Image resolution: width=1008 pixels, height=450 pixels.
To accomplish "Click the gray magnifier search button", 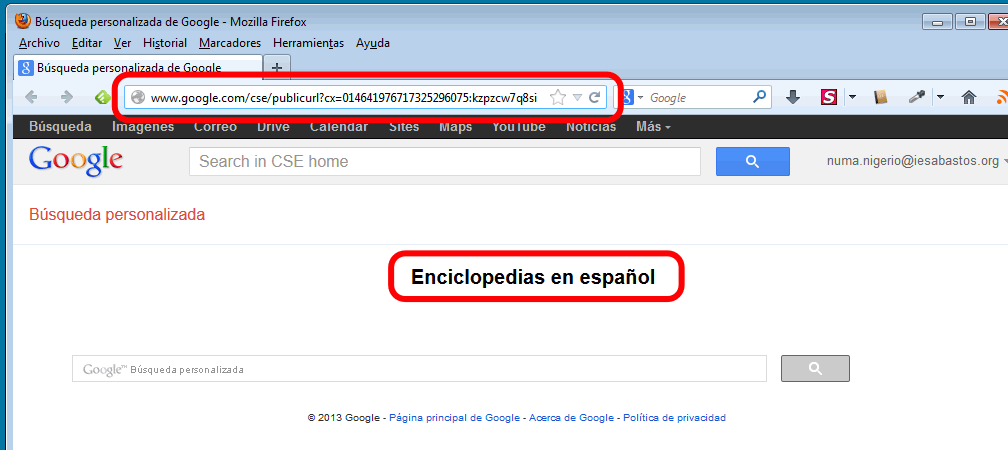I will click(x=815, y=368).
